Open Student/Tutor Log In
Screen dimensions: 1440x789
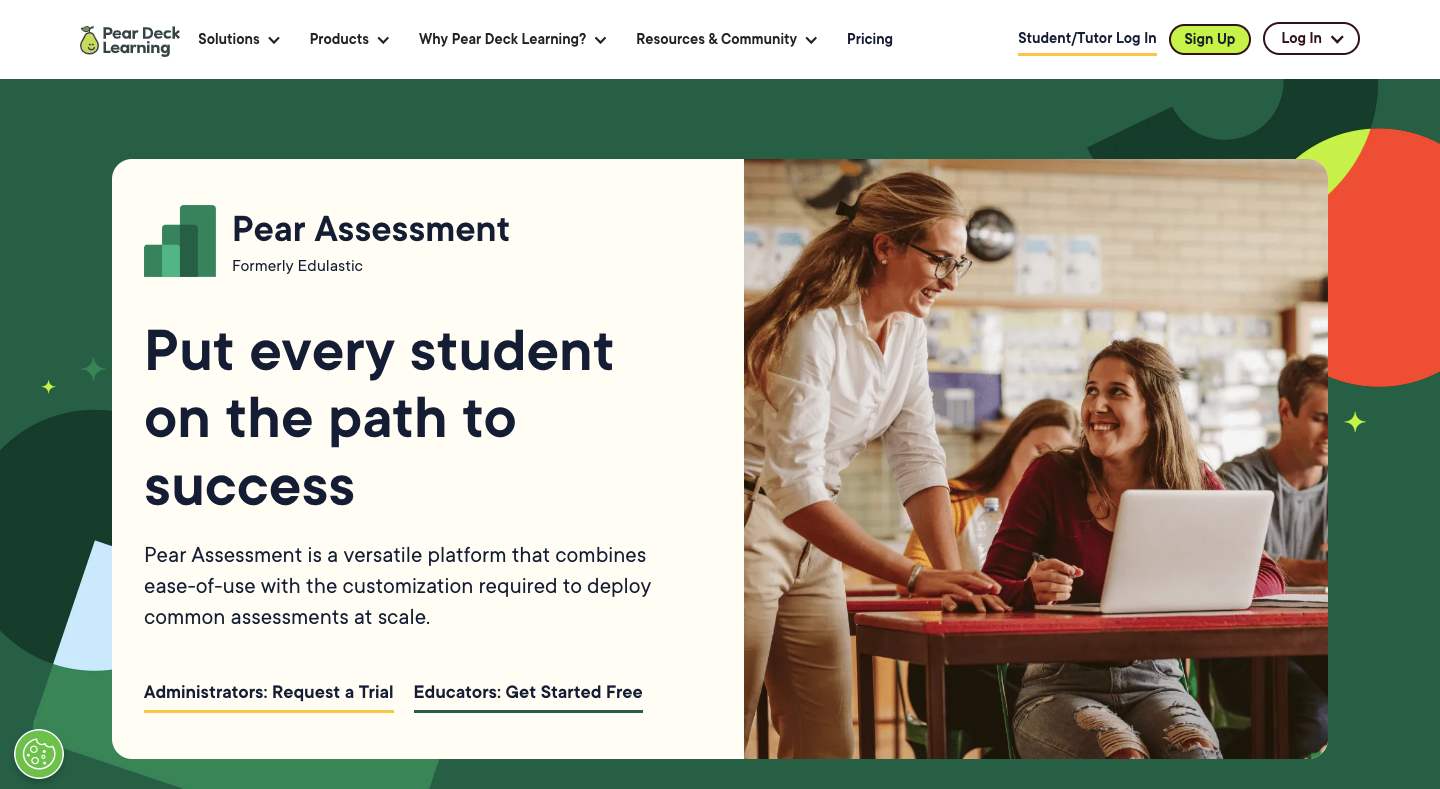1087,38
